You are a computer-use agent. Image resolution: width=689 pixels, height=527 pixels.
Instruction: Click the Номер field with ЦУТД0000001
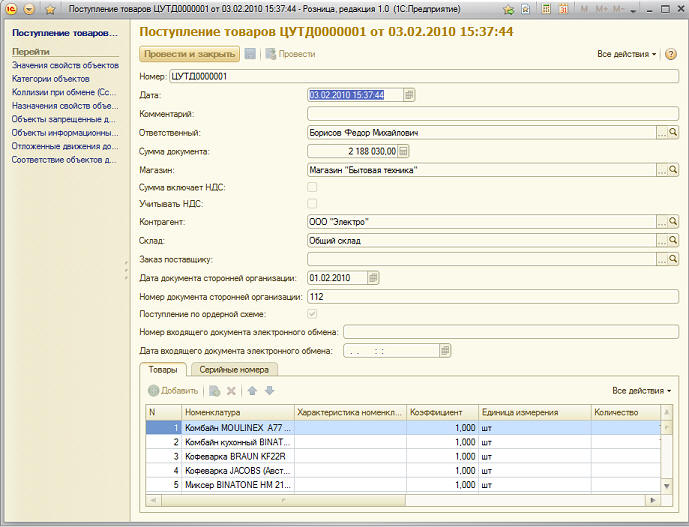[x=424, y=76]
